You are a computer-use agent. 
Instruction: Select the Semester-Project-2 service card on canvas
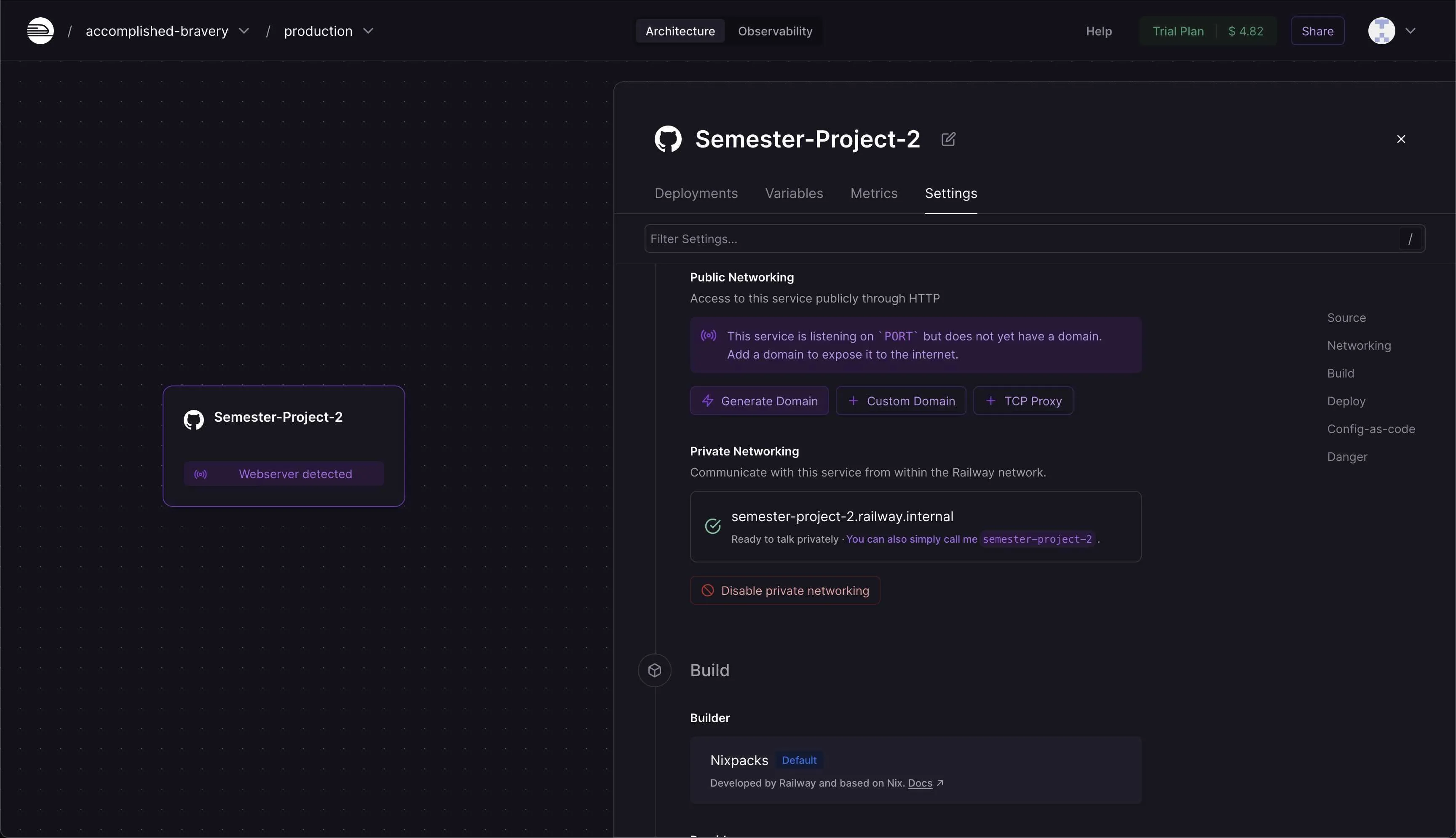[284, 446]
